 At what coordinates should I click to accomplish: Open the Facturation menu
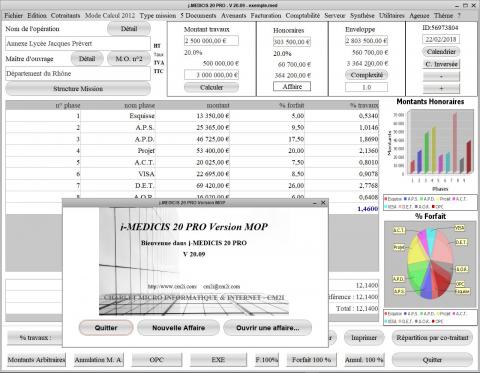(x=266, y=16)
